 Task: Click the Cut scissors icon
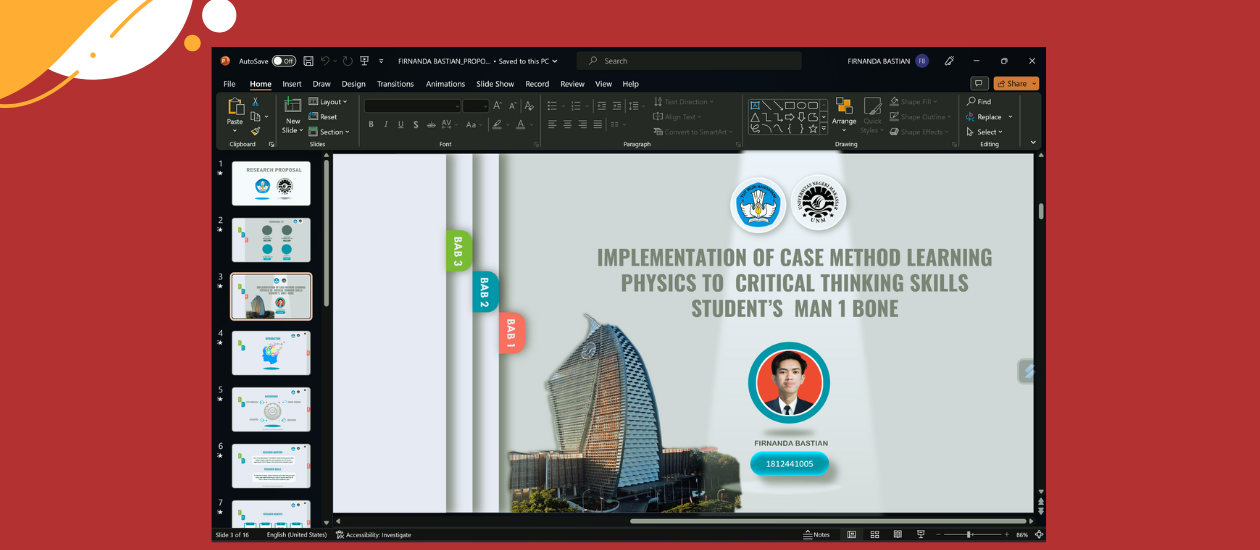click(x=256, y=102)
